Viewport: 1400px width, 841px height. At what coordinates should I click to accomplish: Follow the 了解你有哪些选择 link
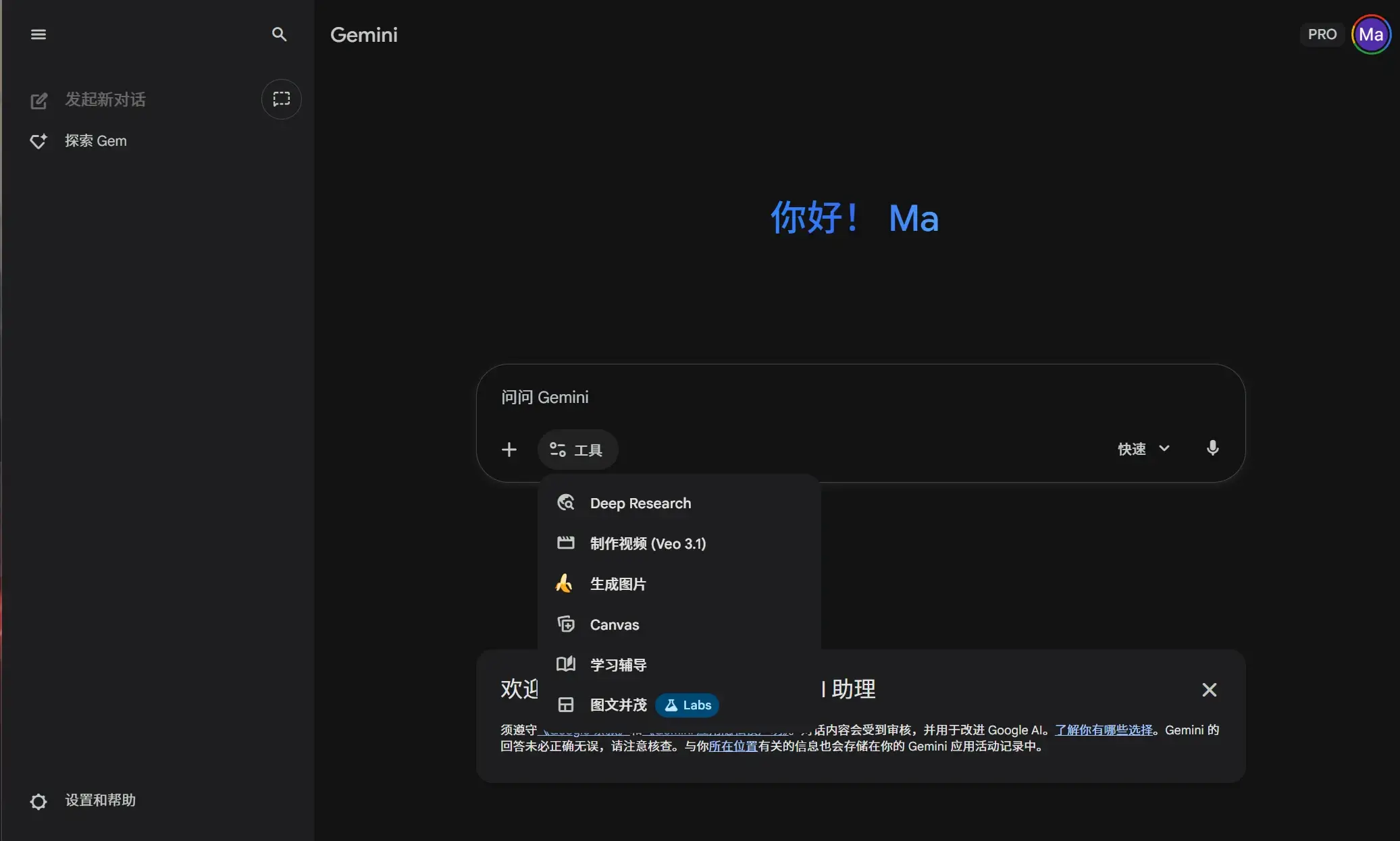click(x=1103, y=730)
